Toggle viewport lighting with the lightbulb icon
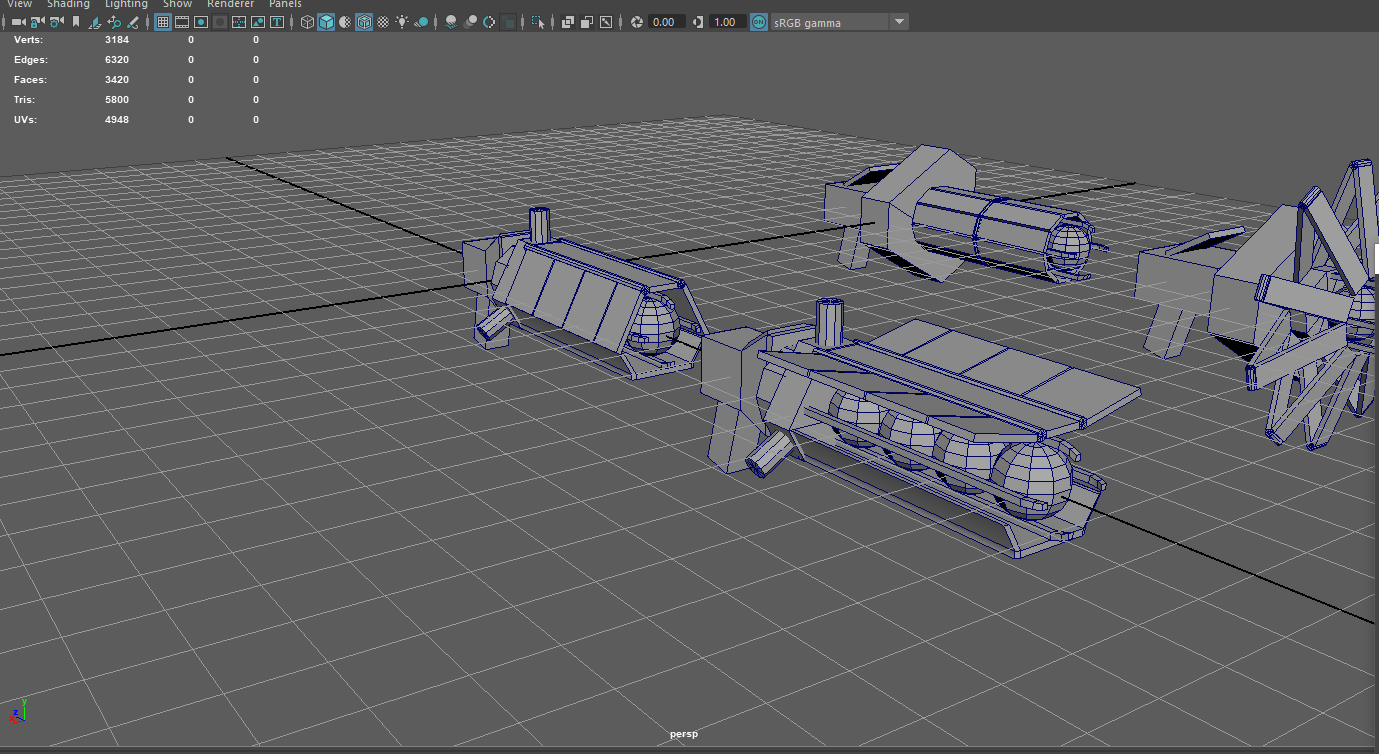Screen dimensions: 1379x754 401,21
